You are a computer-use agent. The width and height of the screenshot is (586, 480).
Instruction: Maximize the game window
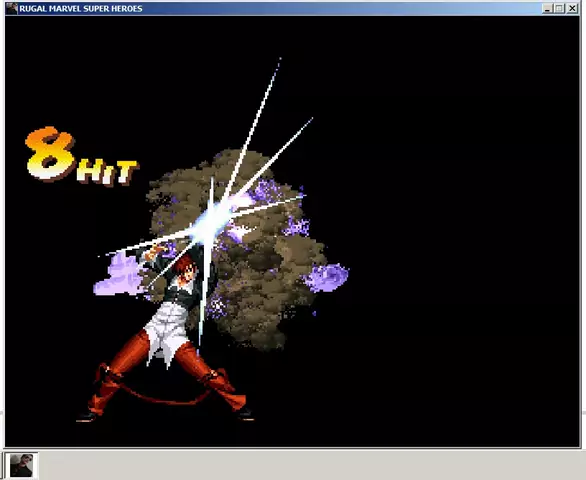[559, 8]
